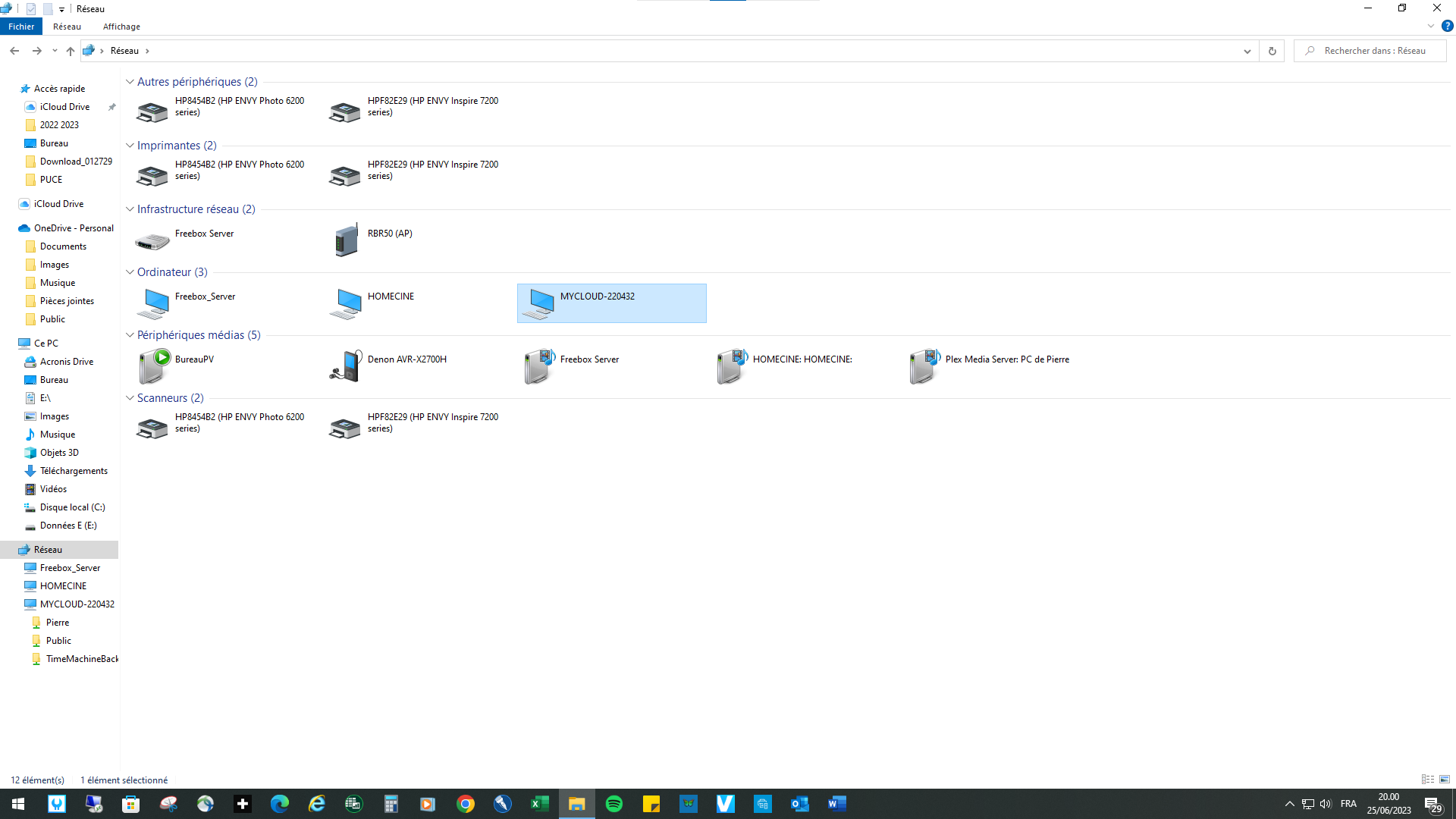Open the Fichier menu
Screen dimensions: 1456x819
coord(21,27)
